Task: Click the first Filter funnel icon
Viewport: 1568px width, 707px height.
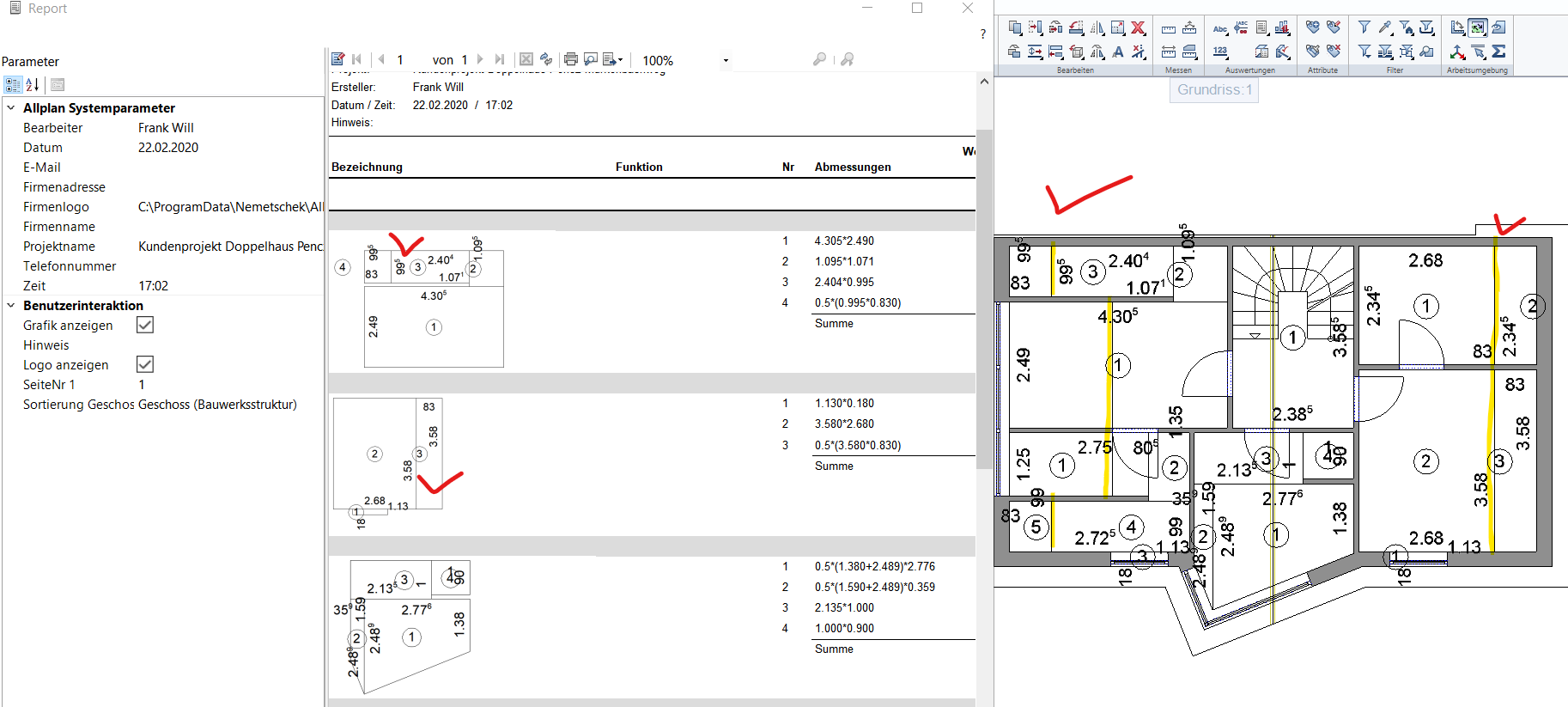Action: coord(1364,28)
